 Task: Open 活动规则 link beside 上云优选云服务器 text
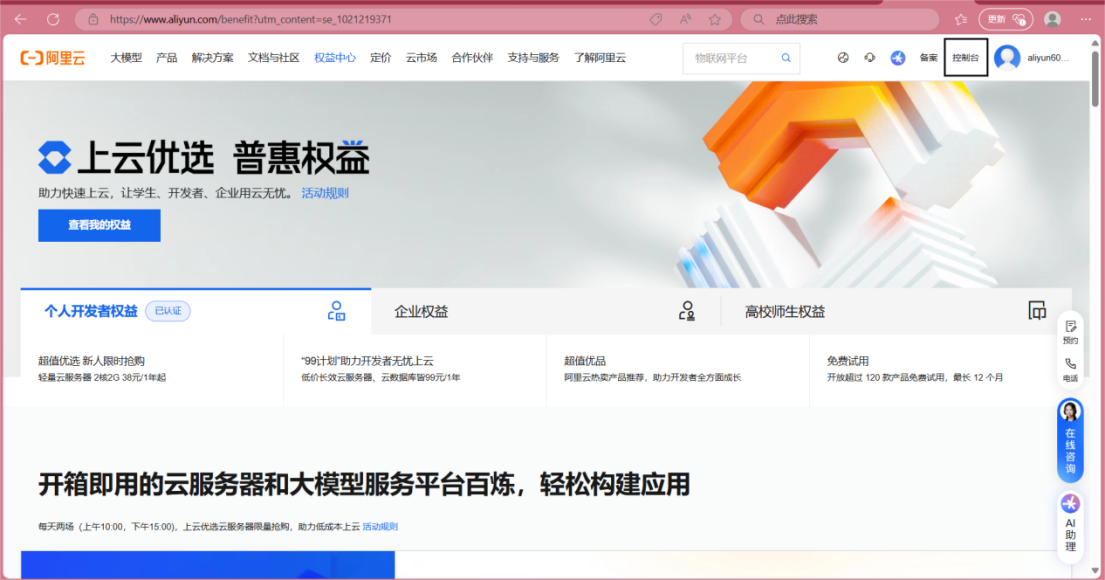point(380,526)
